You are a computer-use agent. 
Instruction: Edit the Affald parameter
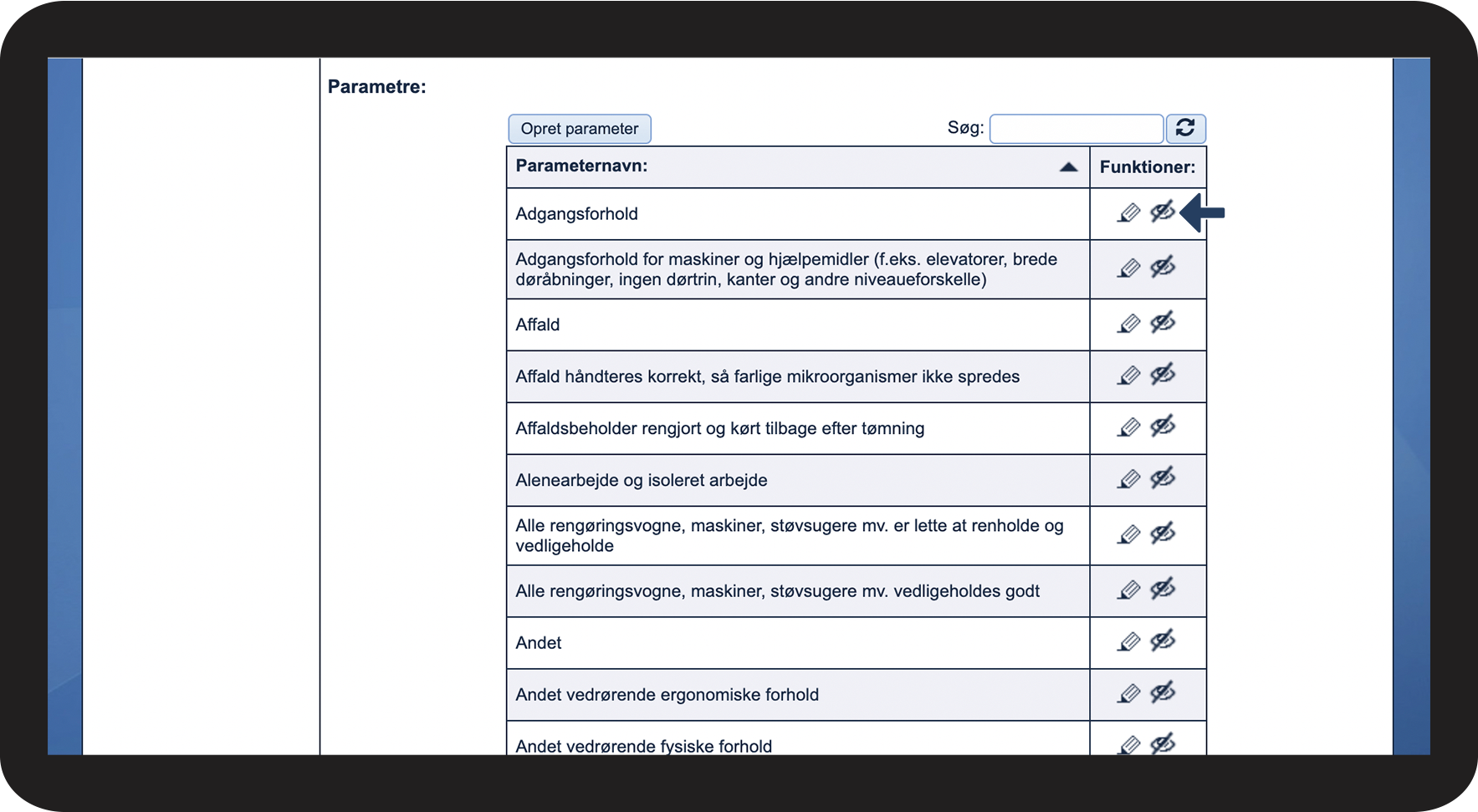1128,324
